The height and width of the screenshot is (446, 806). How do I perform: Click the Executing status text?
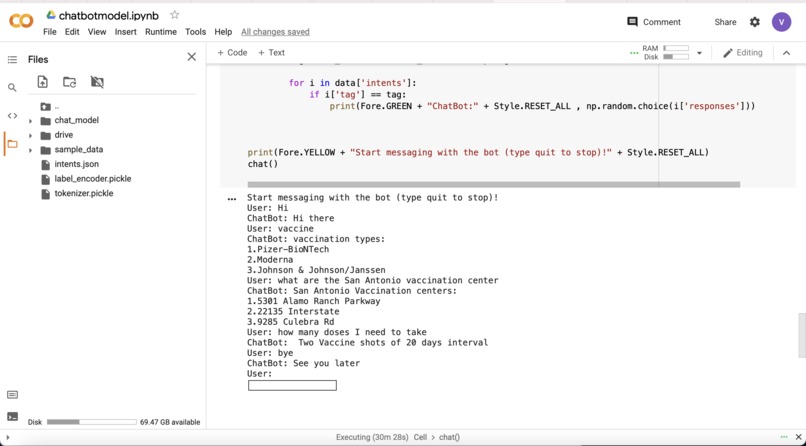[372, 437]
